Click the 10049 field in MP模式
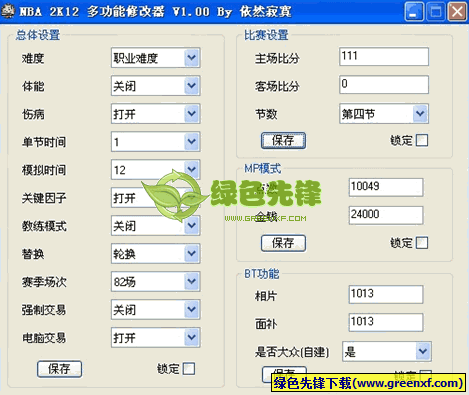This screenshot has height=395, width=469. pos(386,187)
